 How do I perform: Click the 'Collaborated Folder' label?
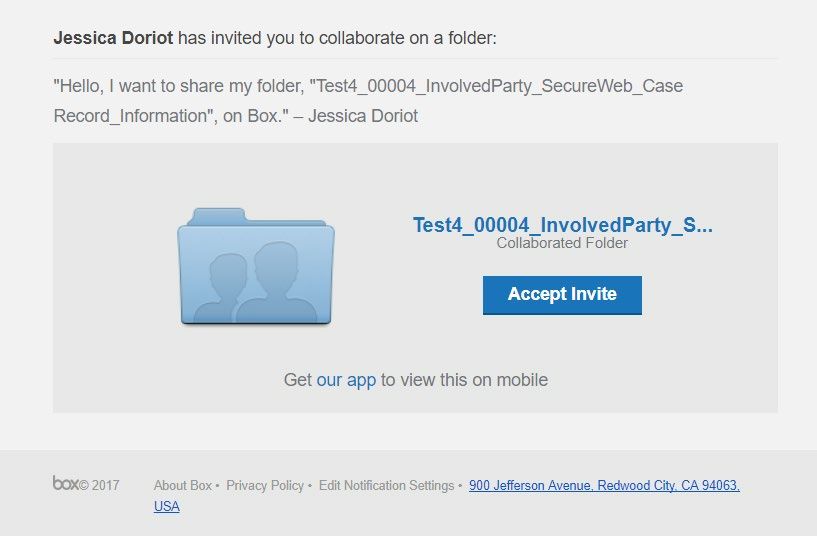(562, 243)
